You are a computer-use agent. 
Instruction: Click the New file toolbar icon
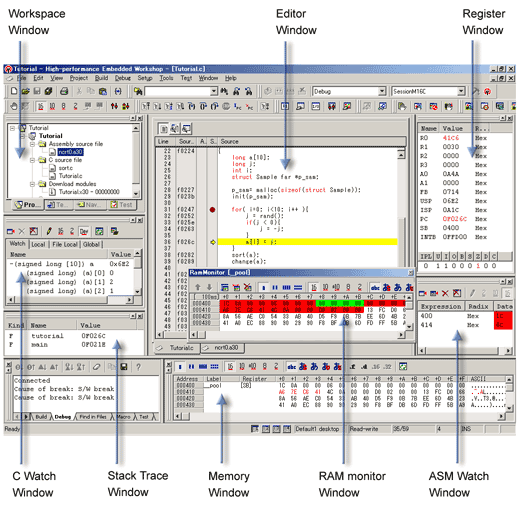click(x=14, y=91)
